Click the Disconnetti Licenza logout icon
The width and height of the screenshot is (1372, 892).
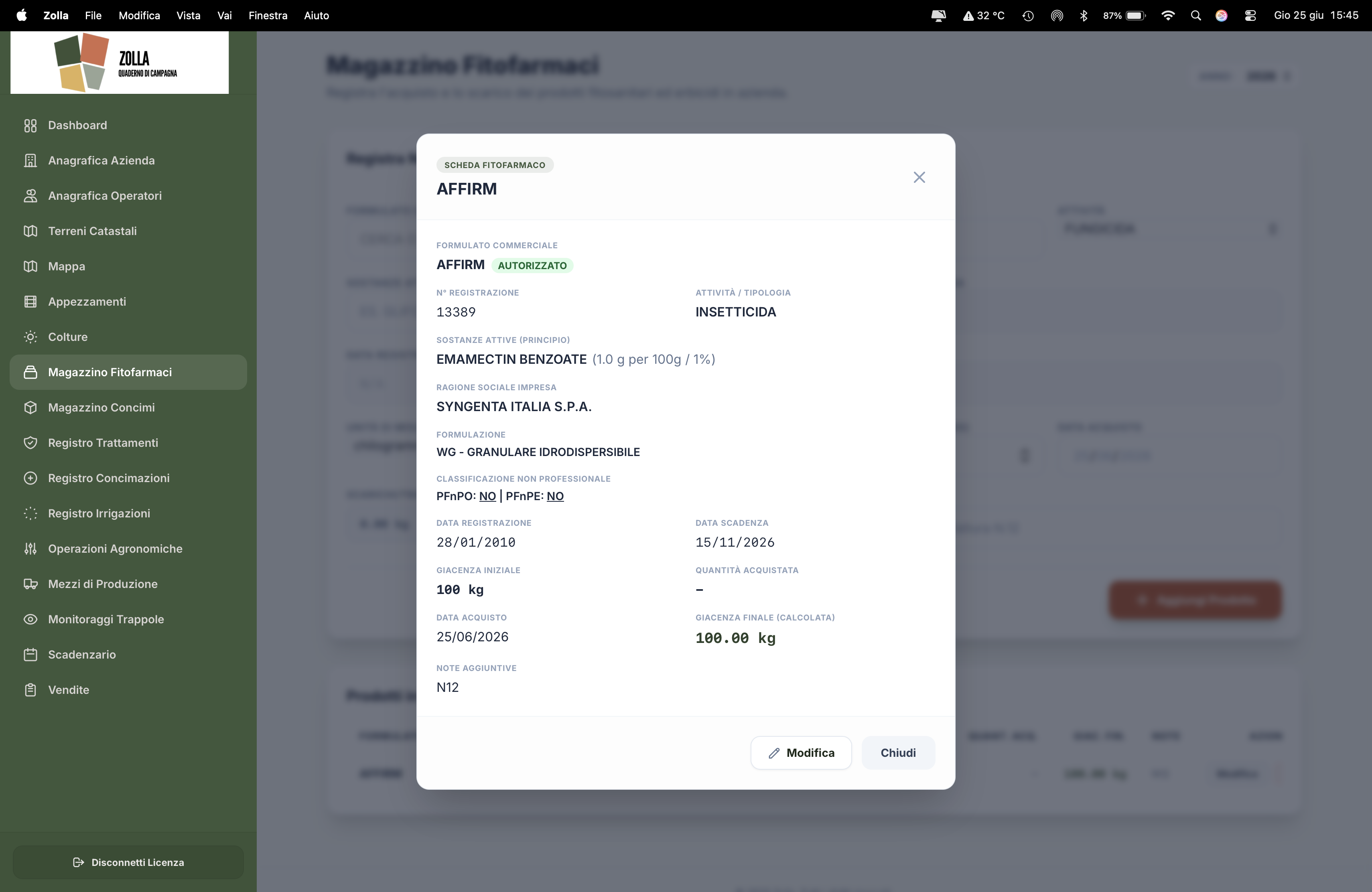(x=78, y=862)
